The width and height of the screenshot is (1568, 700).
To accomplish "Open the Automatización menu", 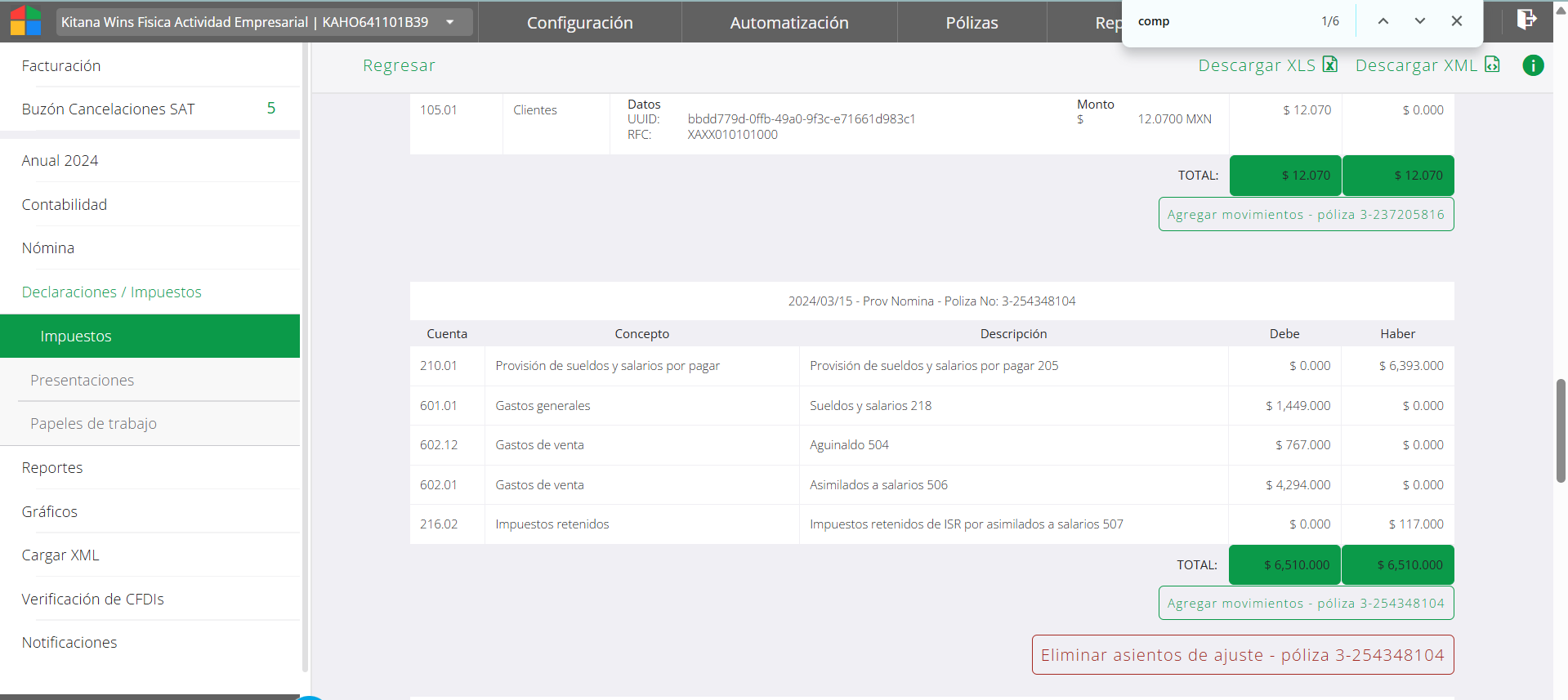I will pos(788,23).
